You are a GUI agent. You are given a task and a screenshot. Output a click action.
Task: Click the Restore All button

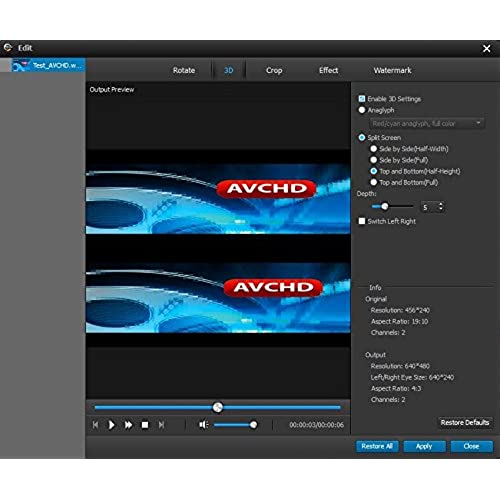377,446
